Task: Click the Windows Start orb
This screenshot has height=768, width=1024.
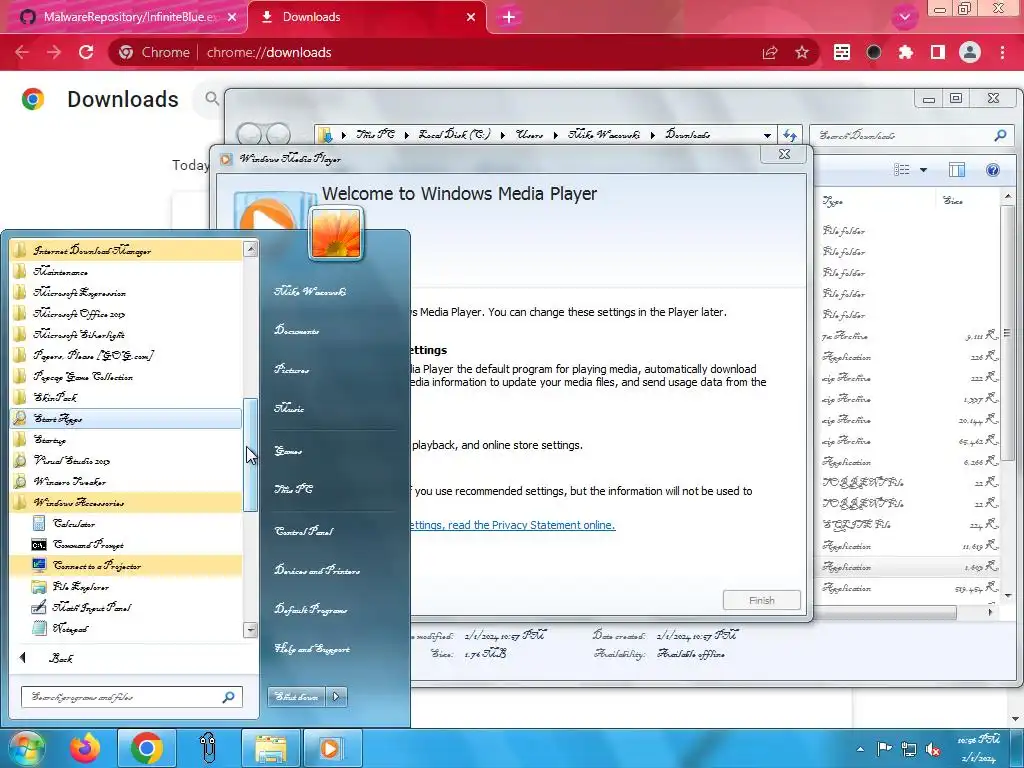Action: (25, 748)
